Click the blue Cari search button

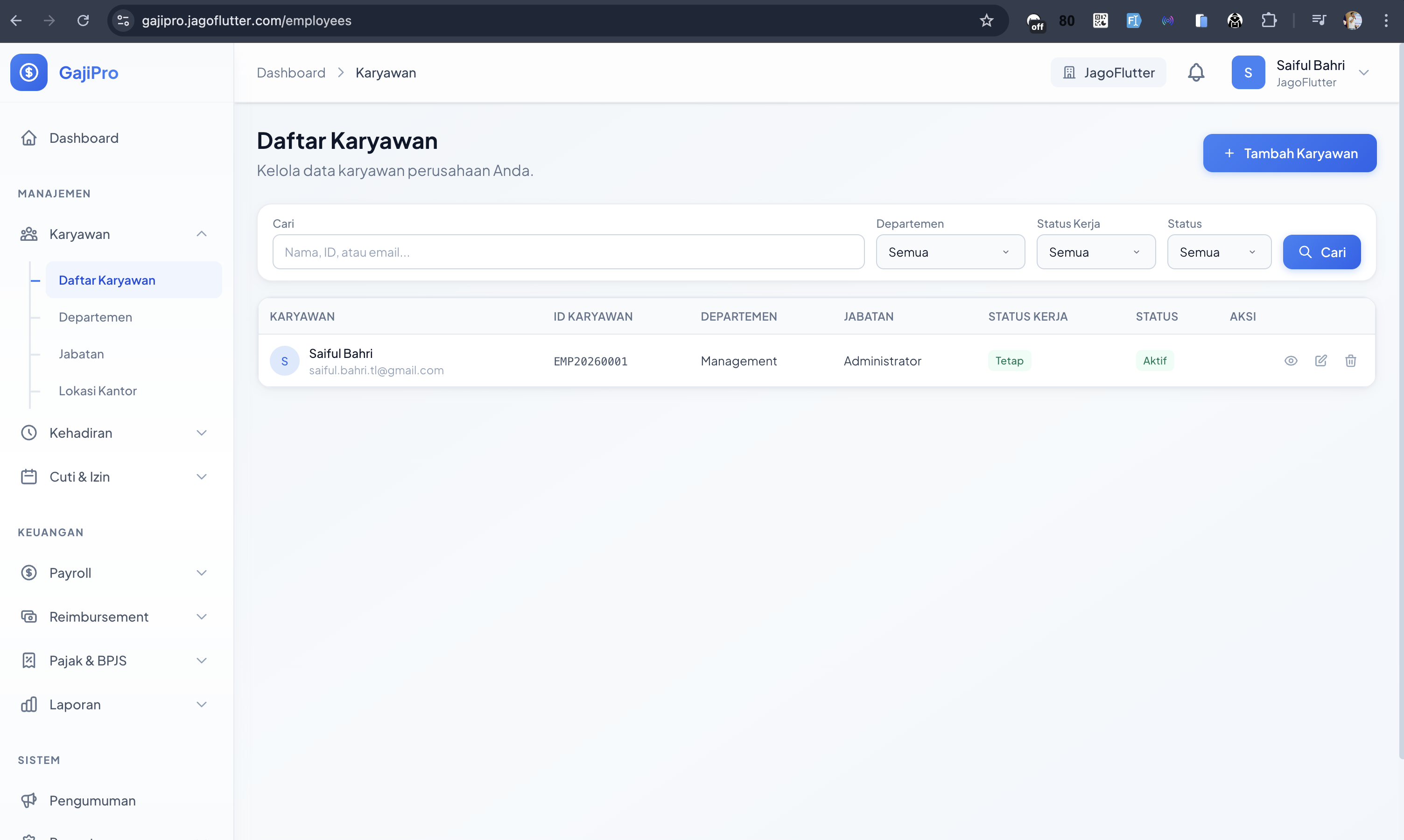1321,252
